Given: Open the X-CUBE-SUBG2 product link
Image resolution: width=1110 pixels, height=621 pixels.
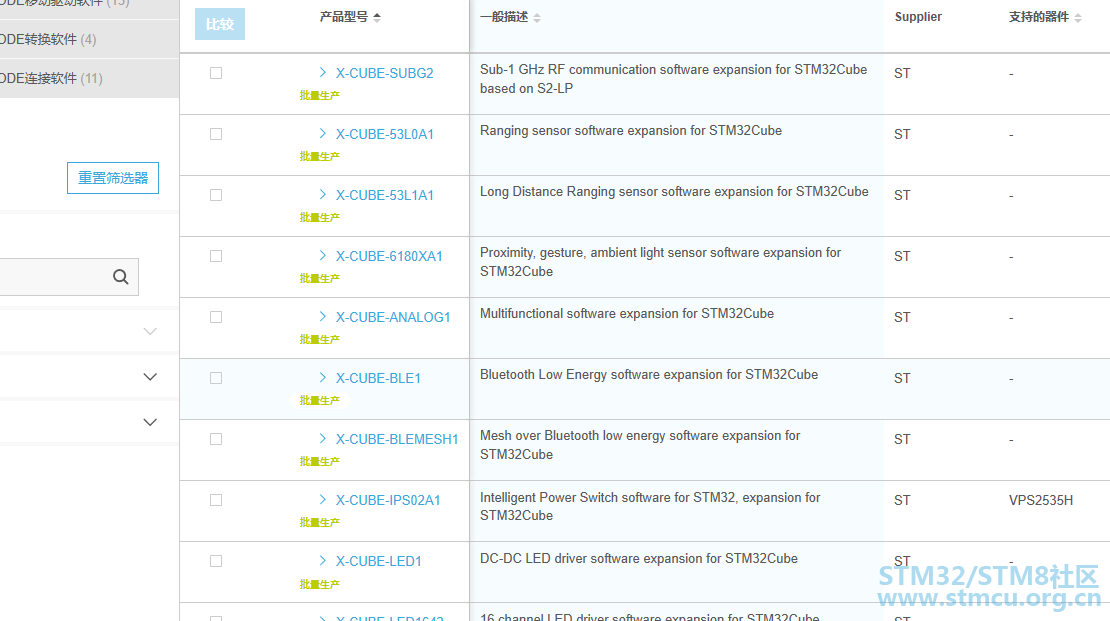Looking at the screenshot, I should pos(384,73).
